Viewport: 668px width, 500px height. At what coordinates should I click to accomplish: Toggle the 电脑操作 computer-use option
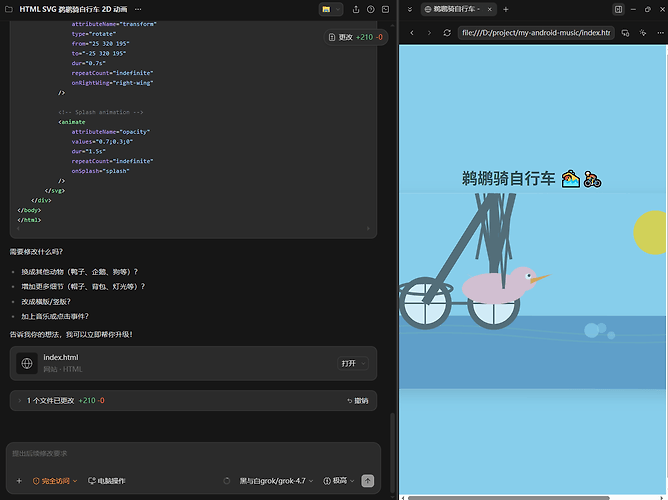[107, 481]
